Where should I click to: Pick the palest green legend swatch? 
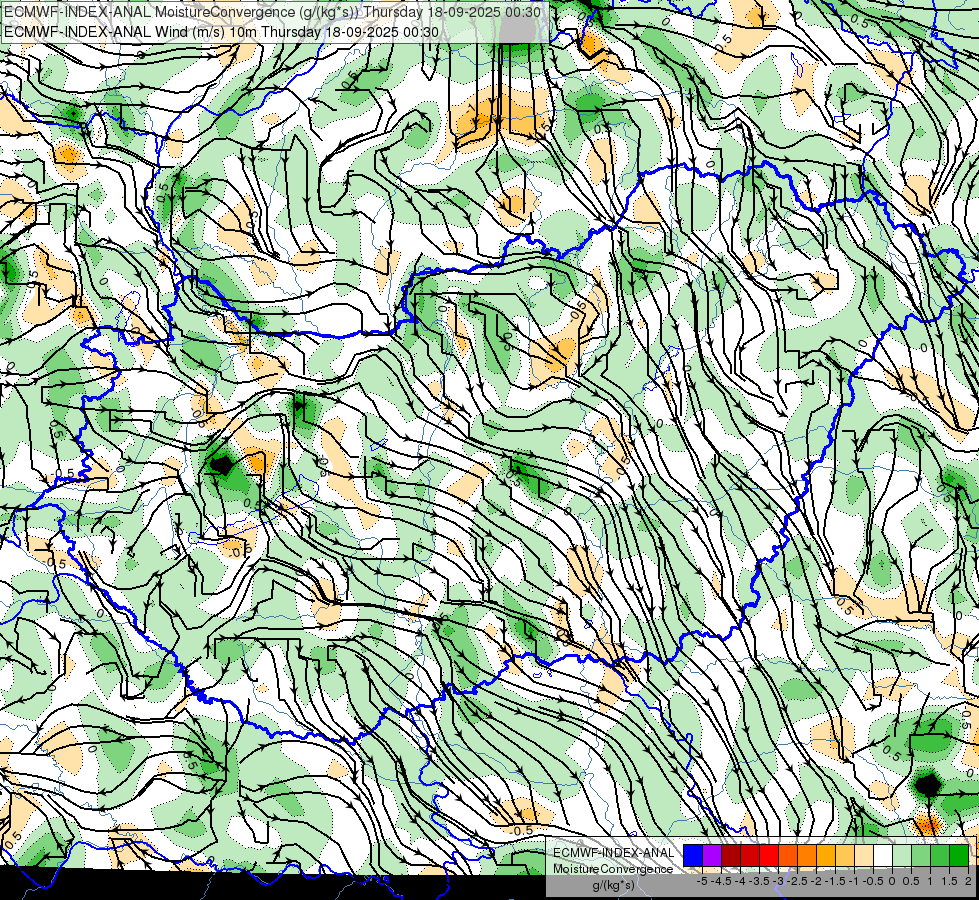(x=902, y=855)
